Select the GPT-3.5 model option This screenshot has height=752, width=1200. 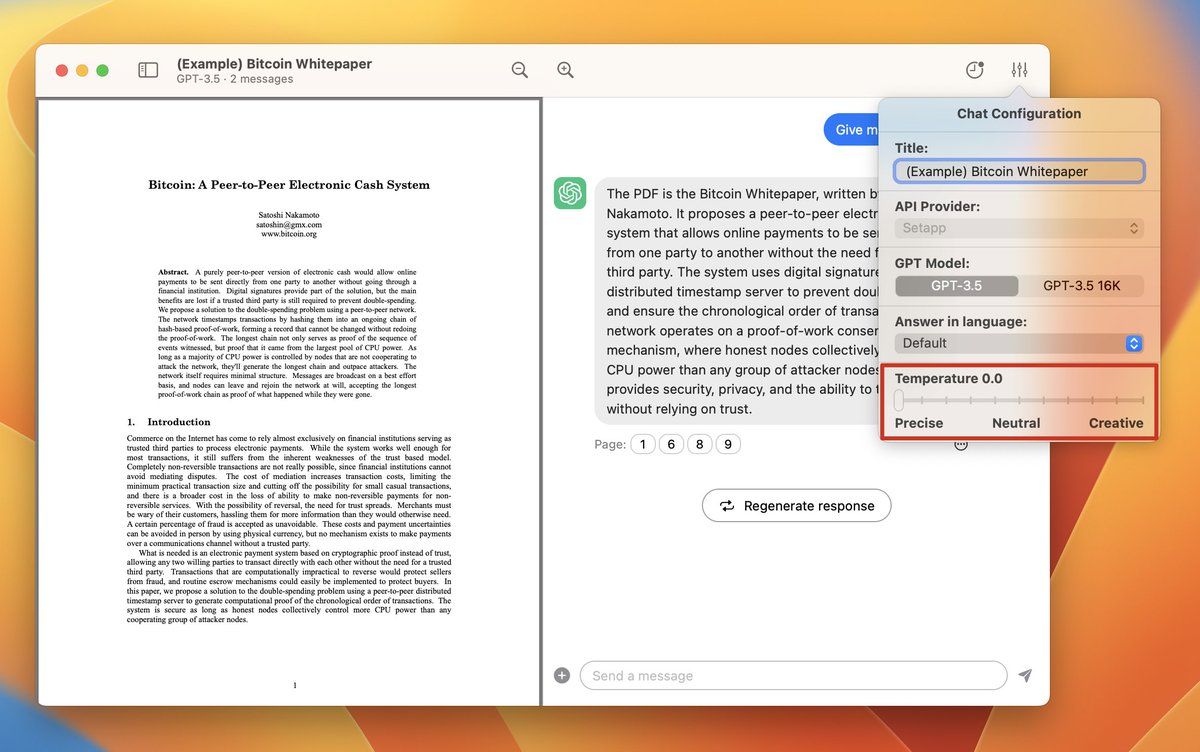click(956, 286)
